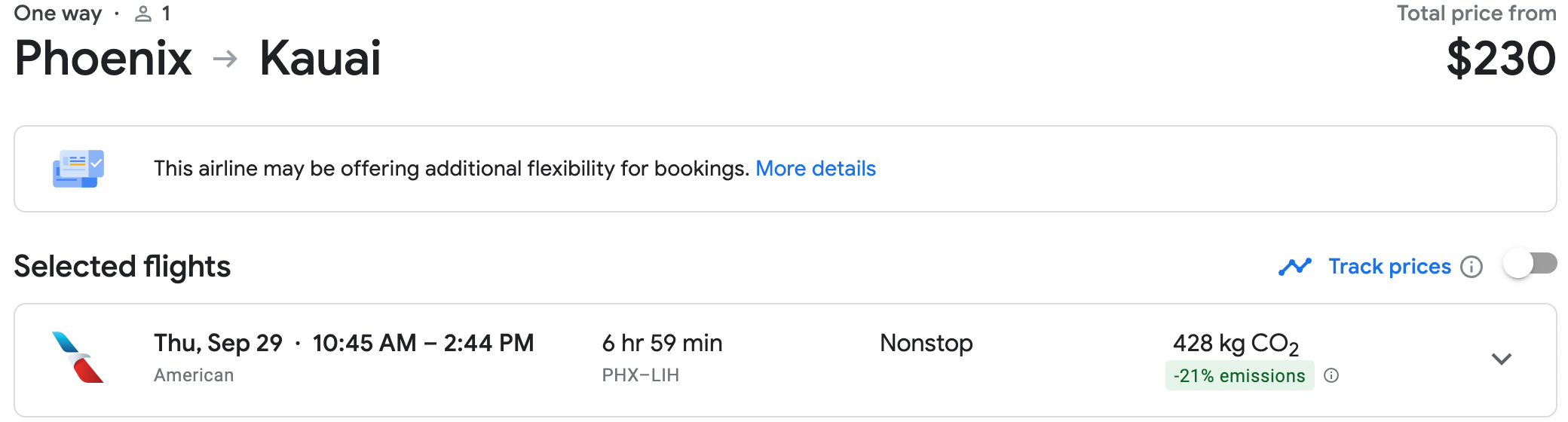Expand the American flight details chevron
The image size is (1568, 422).
pos(1502,359)
